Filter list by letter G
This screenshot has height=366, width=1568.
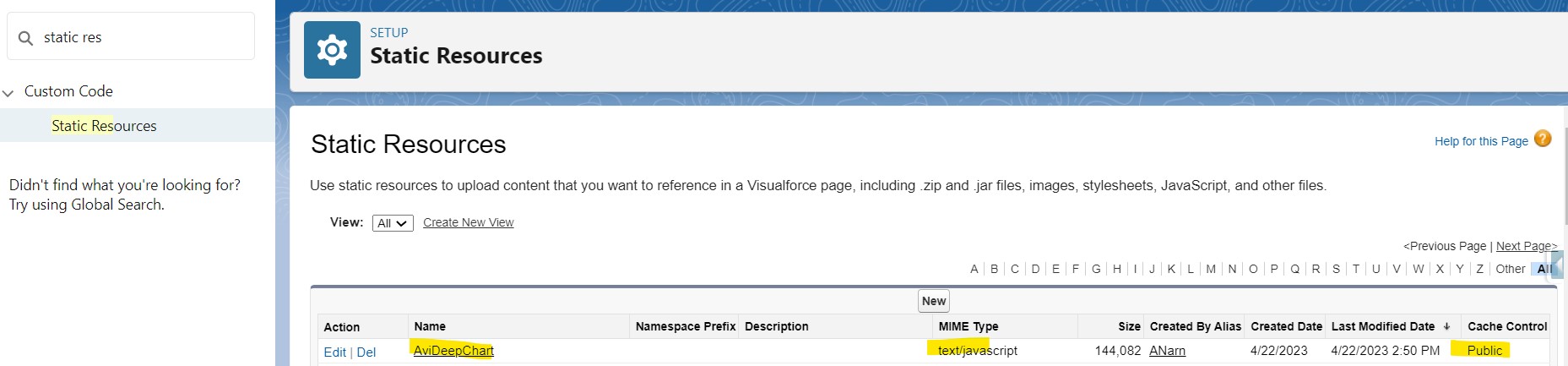pos(1096,269)
